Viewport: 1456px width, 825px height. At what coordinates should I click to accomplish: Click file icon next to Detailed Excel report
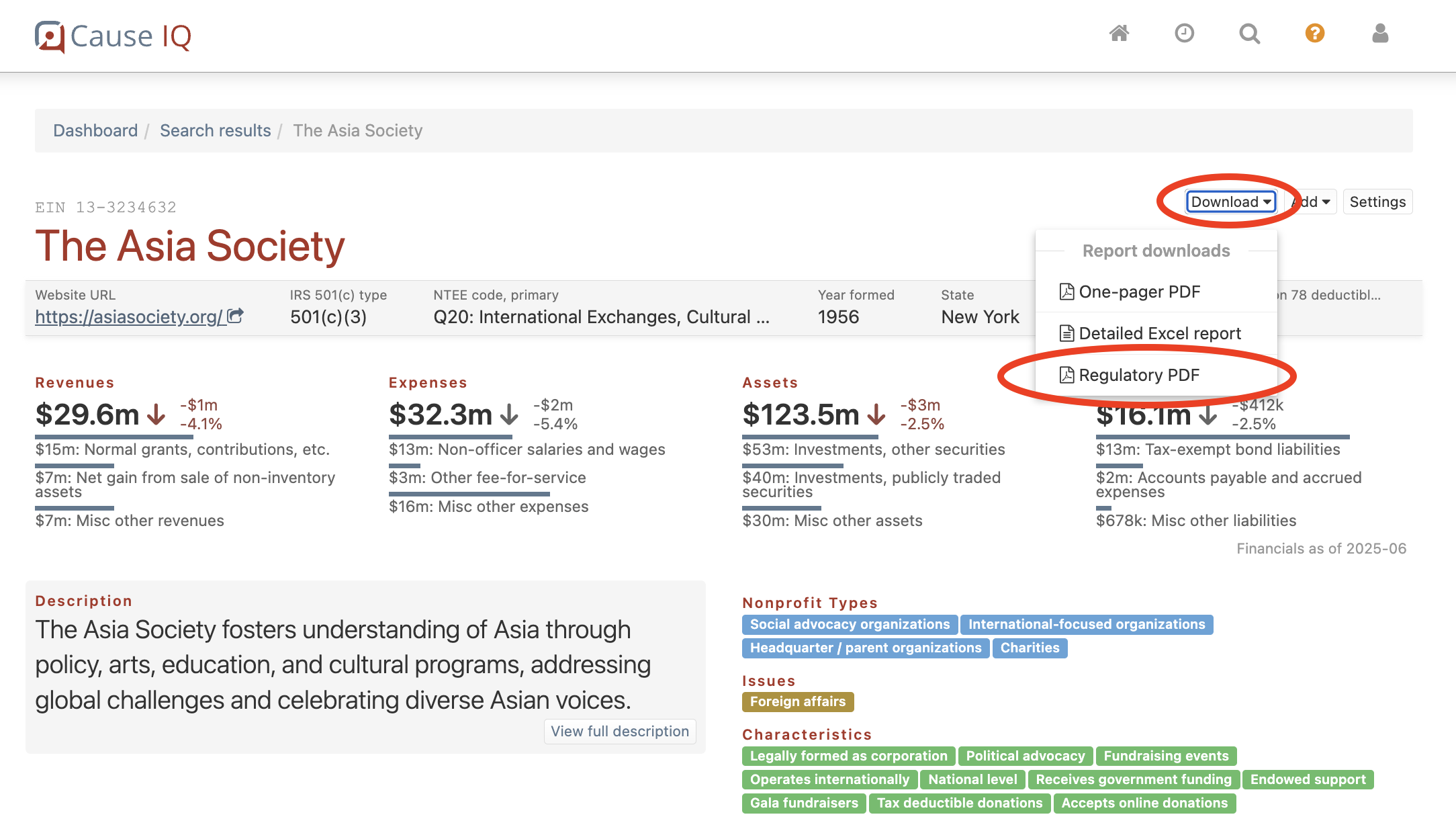pos(1066,333)
